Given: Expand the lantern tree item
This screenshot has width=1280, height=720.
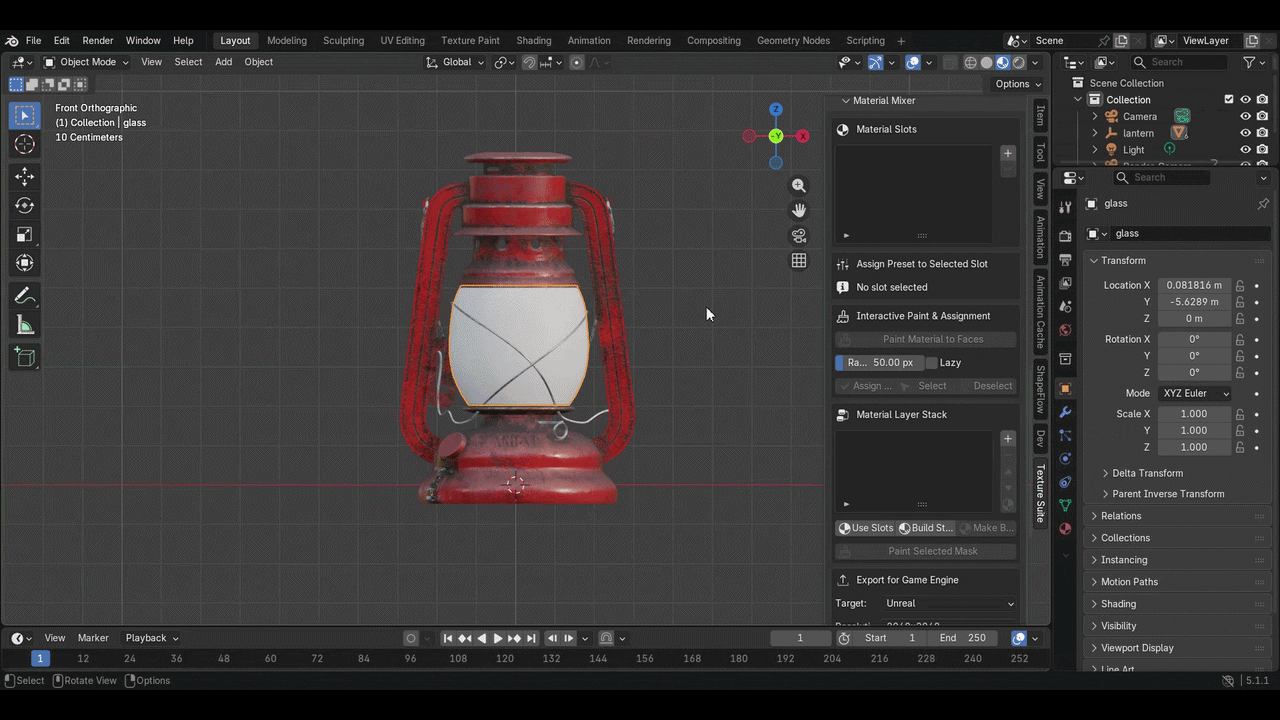Looking at the screenshot, I should point(1095,133).
